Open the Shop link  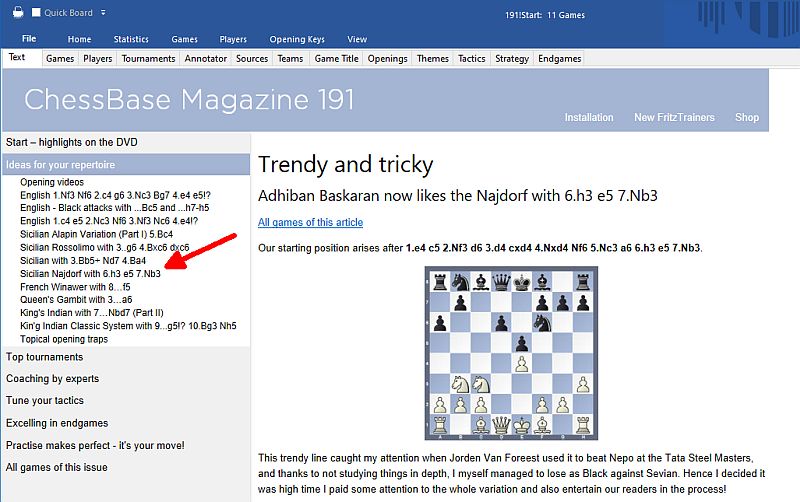tap(747, 117)
